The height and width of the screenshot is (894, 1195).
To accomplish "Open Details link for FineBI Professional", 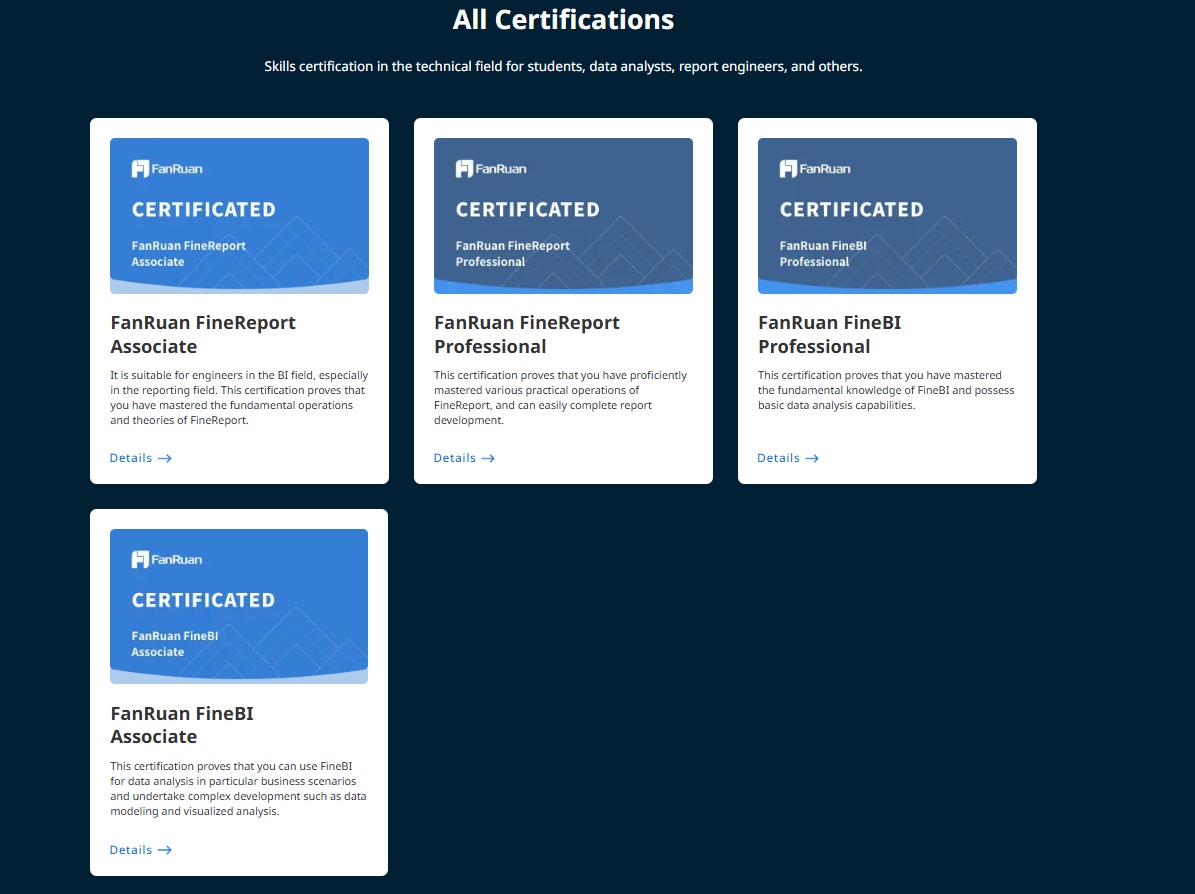I will tap(788, 458).
